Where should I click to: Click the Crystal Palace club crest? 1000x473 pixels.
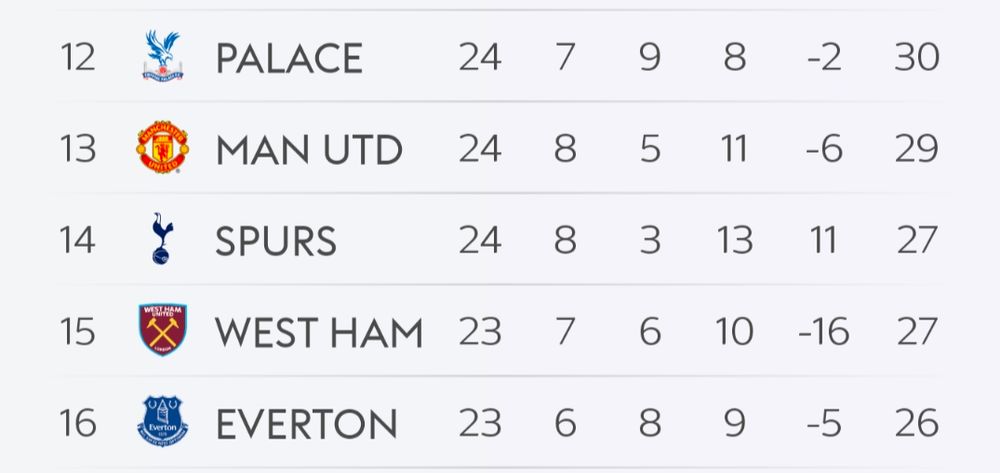162,56
